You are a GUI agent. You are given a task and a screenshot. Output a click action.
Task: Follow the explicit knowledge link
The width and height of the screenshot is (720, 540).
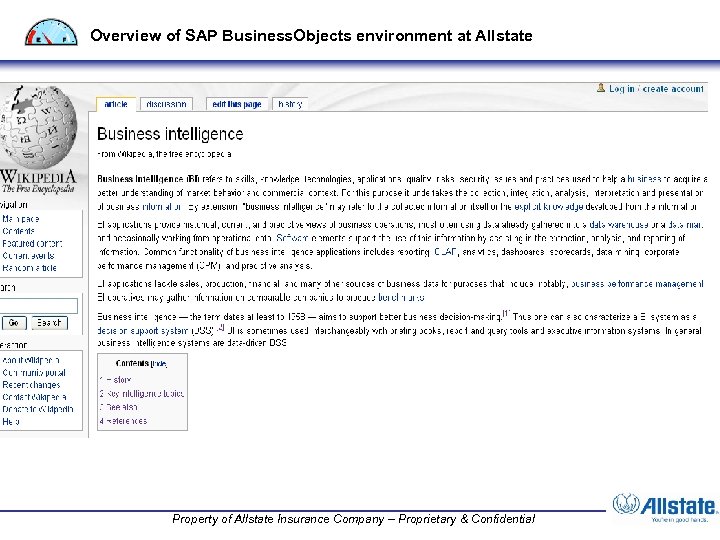pyautogui.click(x=548, y=207)
